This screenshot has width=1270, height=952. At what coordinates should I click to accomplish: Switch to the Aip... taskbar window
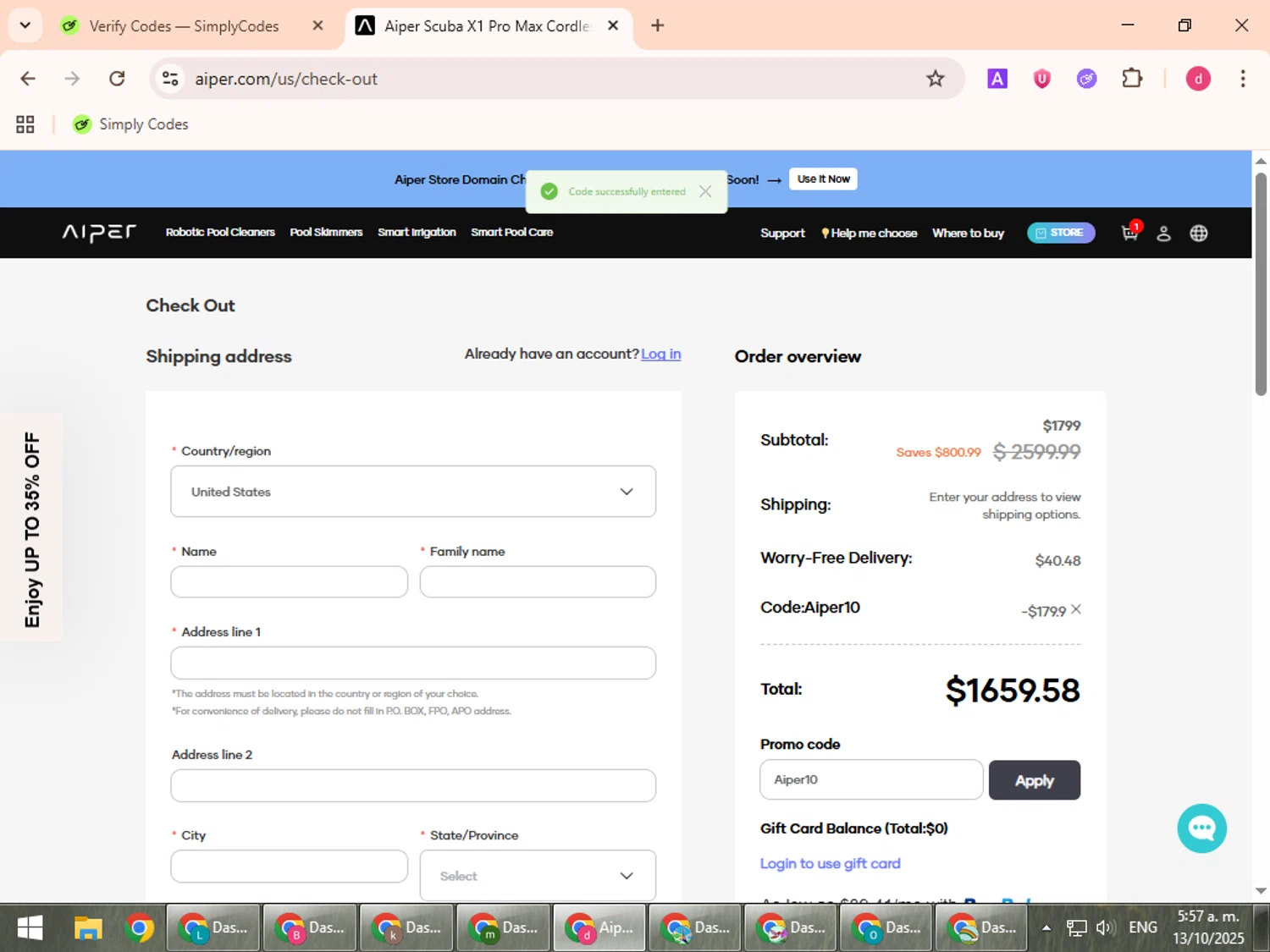[x=599, y=927]
